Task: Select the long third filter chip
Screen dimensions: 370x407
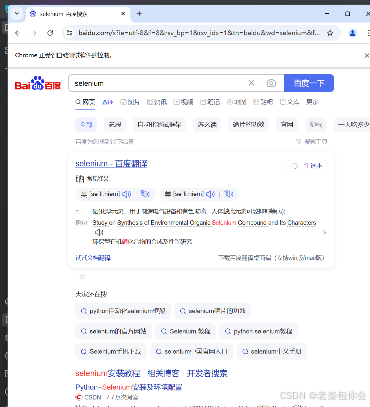Action: coord(159,125)
